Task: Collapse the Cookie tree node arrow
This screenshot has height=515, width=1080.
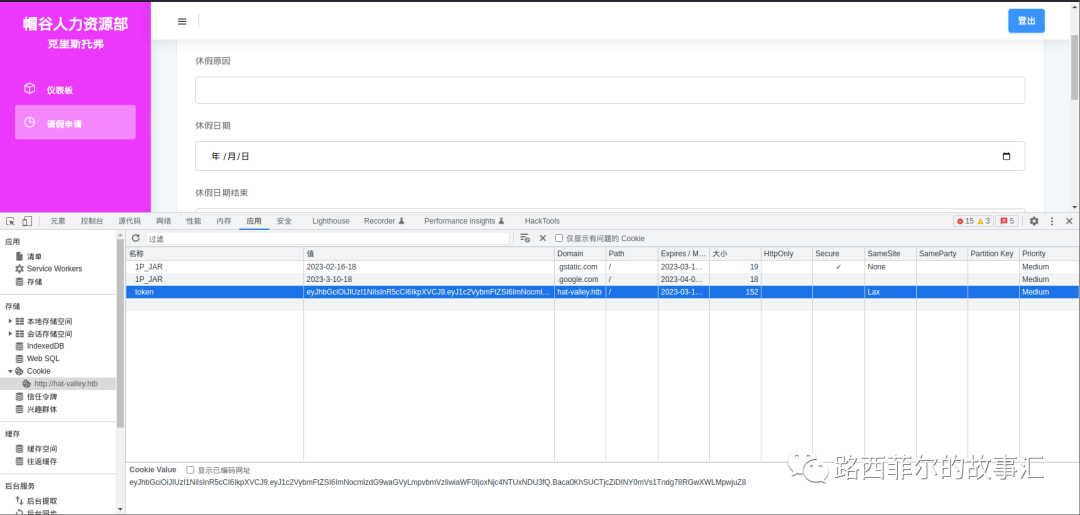Action: click(10, 371)
